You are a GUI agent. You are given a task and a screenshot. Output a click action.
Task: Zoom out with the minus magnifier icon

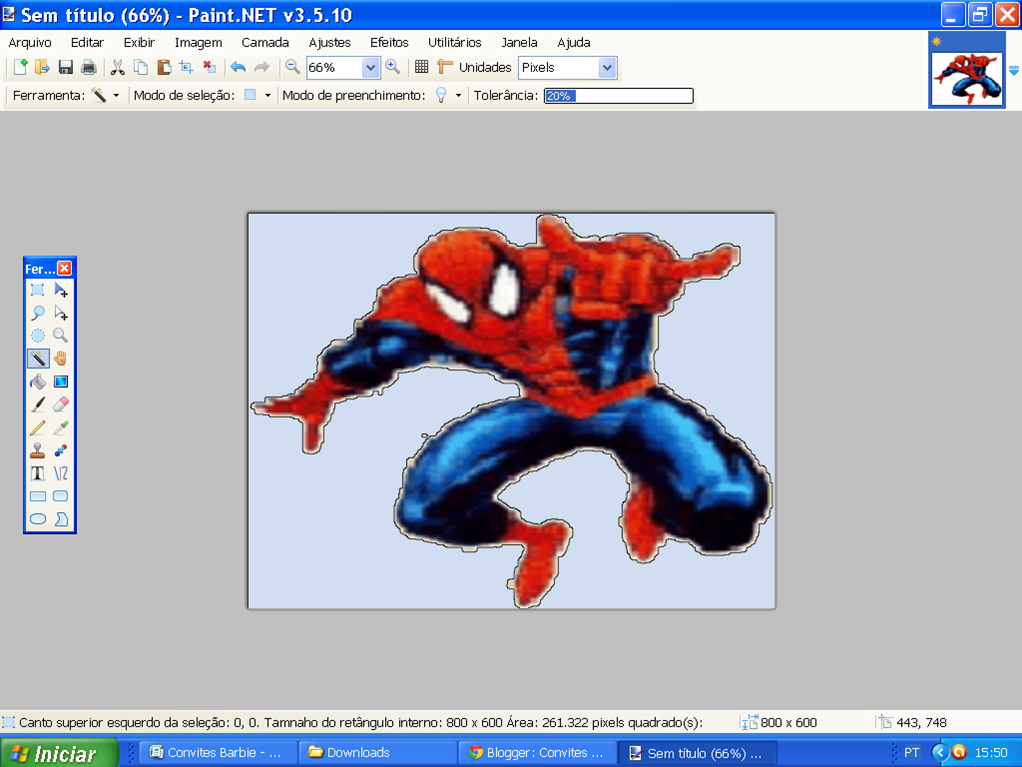293,67
